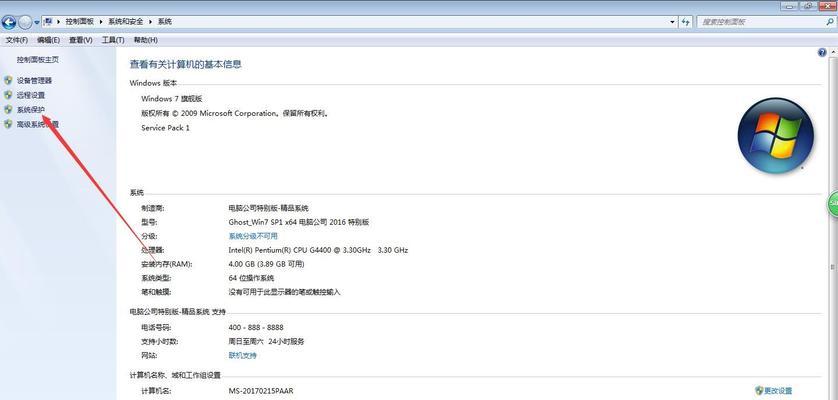
Task: Click shield icon beside 设备管理器
Action: pos(8,80)
